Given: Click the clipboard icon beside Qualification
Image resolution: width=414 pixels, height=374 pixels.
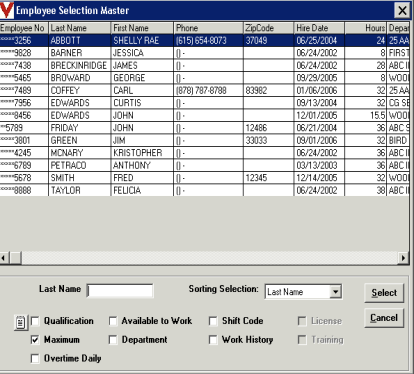Looking at the screenshot, I should coord(21,322).
